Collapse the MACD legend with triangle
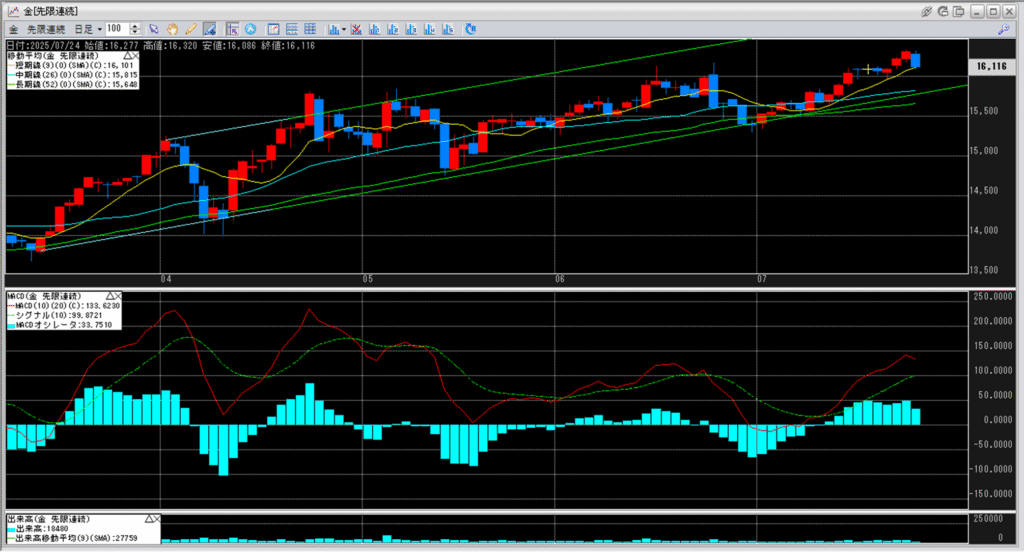The height and width of the screenshot is (552, 1024). pyautogui.click(x=109, y=296)
